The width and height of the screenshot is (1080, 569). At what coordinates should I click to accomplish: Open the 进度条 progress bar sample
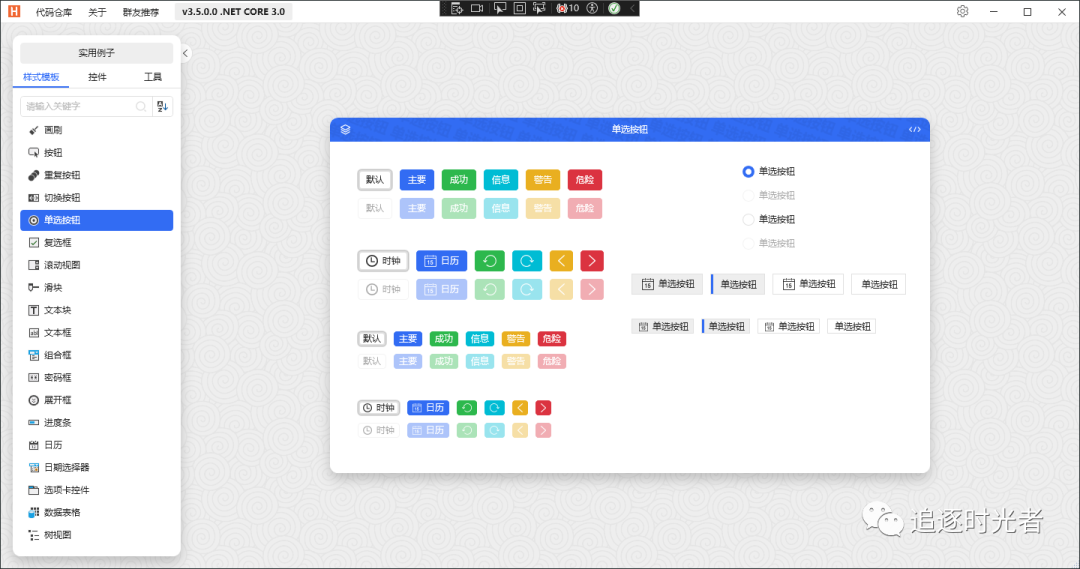tap(96, 422)
